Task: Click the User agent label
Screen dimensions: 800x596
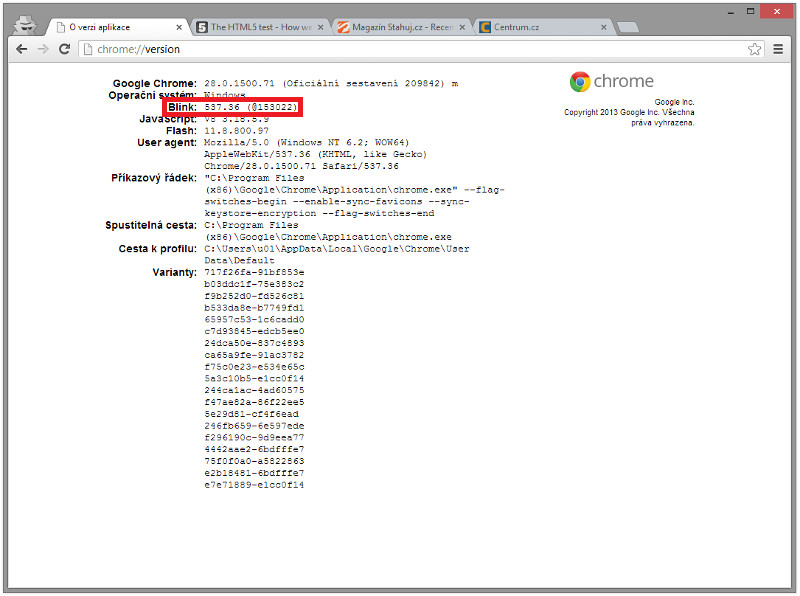Action: [167, 142]
